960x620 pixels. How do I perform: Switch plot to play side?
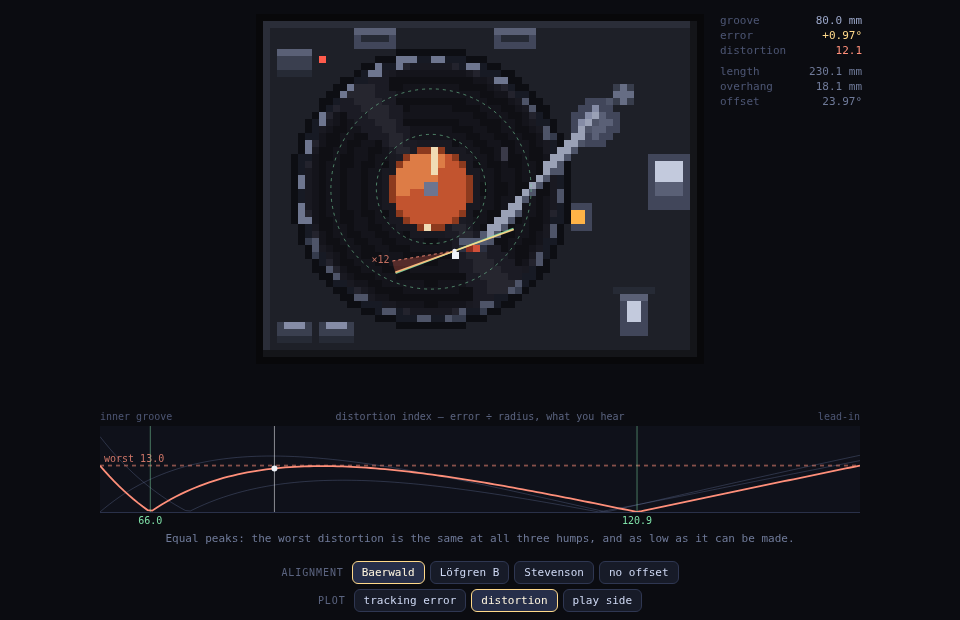[602, 600]
